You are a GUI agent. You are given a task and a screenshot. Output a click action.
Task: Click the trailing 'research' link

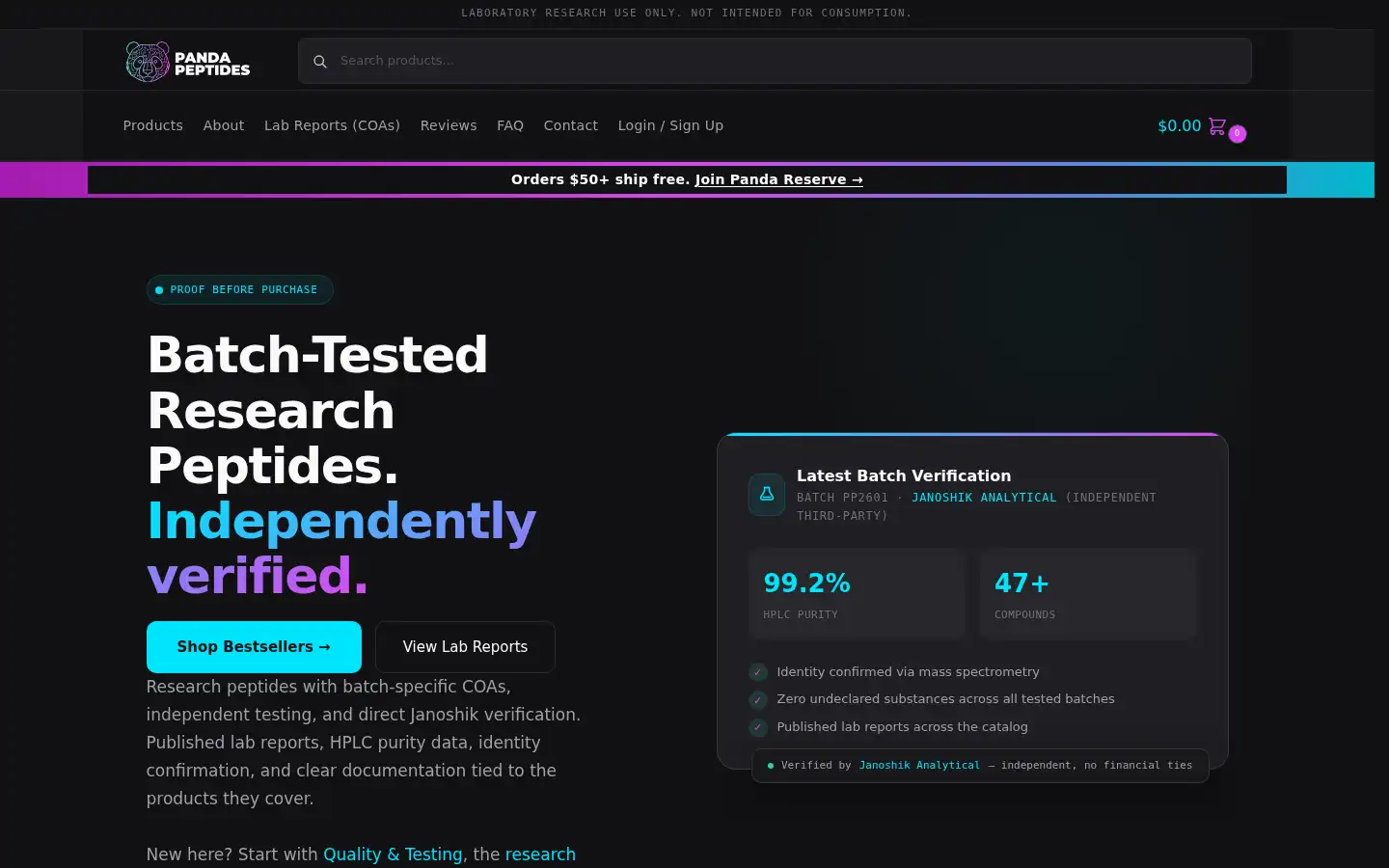(540, 854)
